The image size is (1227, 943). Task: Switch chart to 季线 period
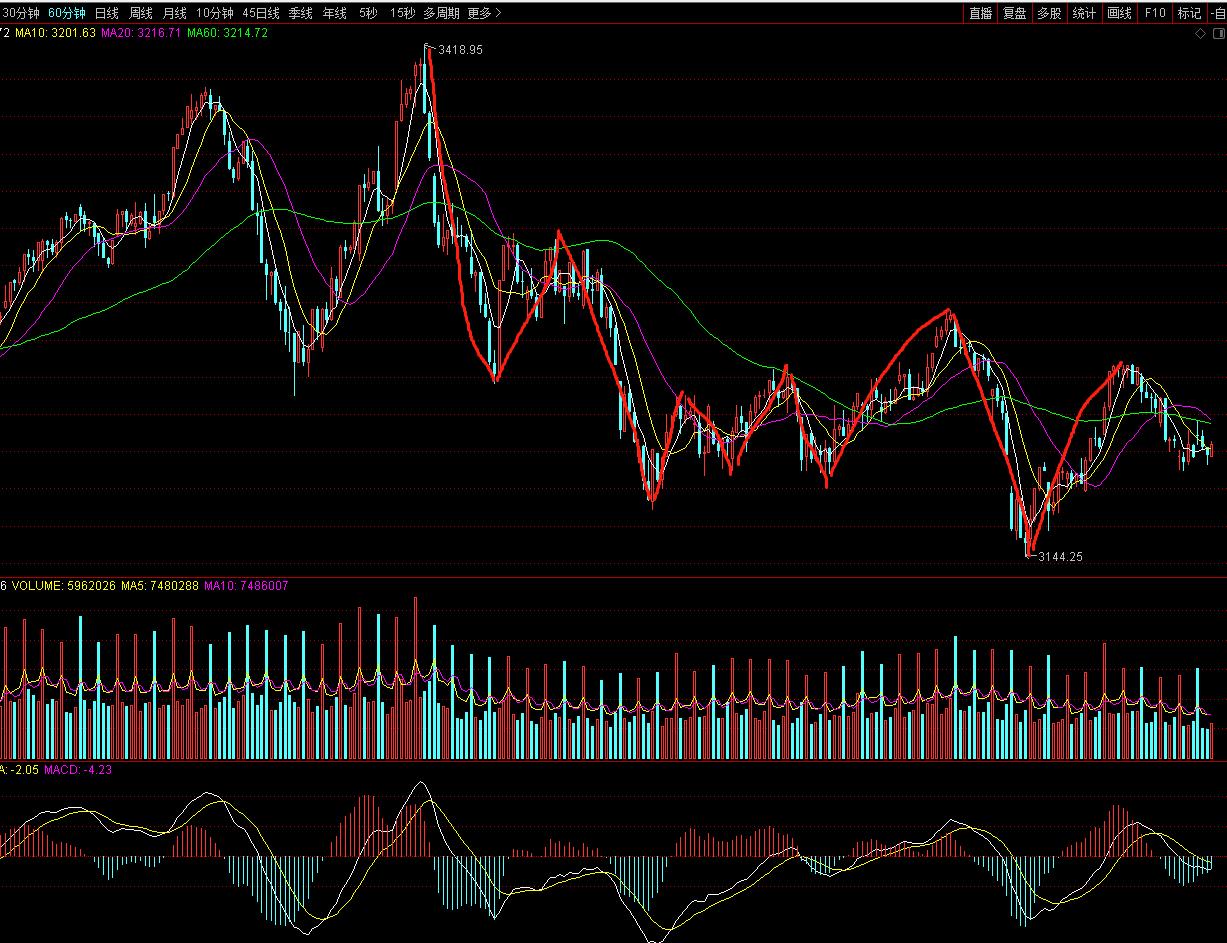click(300, 13)
